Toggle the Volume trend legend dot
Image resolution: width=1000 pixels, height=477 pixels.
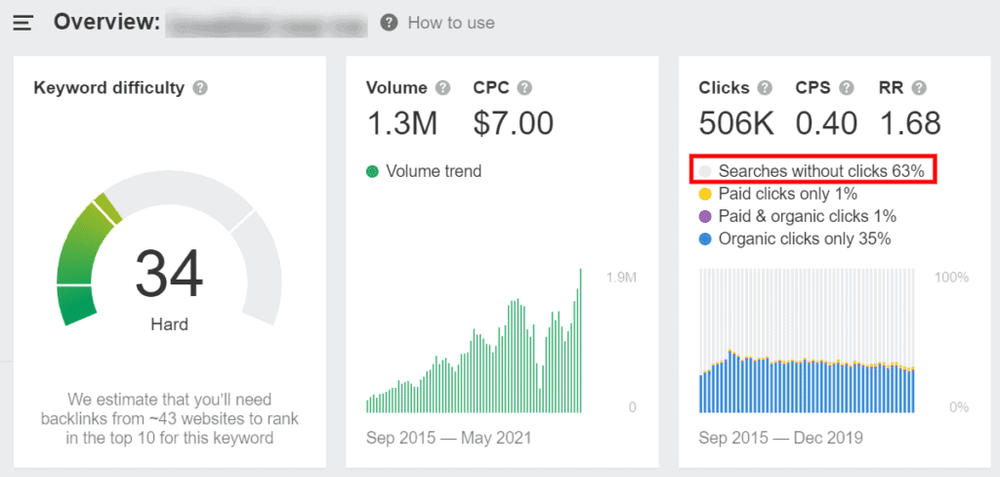(x=372, y=172)
